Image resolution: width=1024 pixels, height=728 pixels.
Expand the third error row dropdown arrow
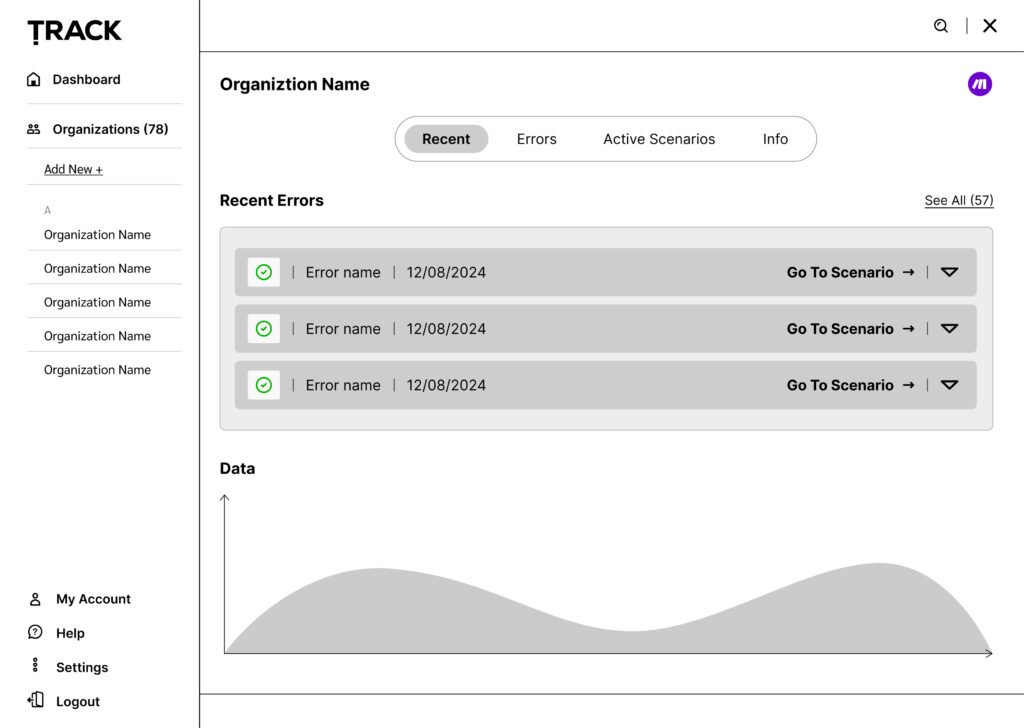tap(950, 385)
